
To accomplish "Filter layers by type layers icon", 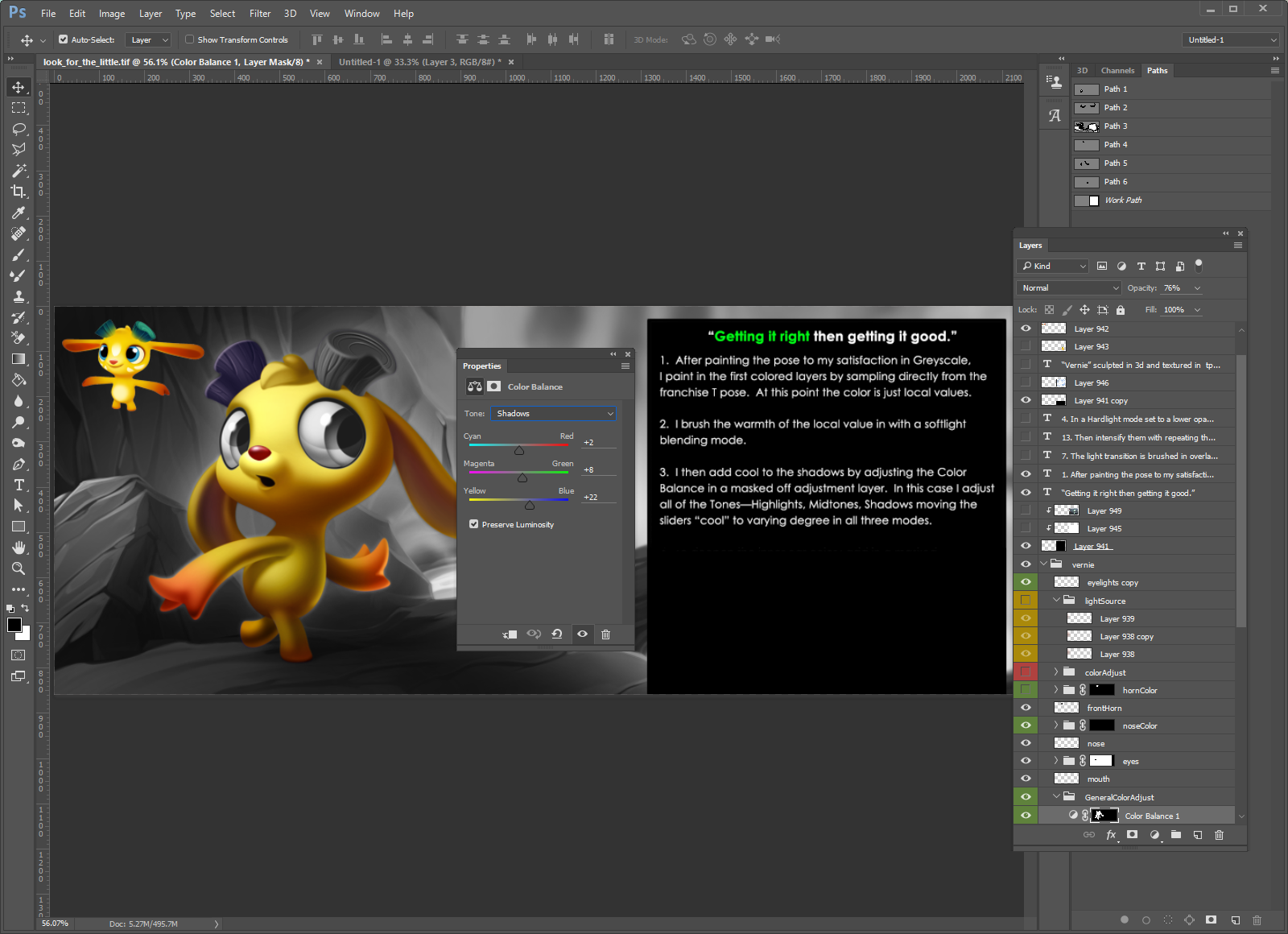I will click(1141, 267).
